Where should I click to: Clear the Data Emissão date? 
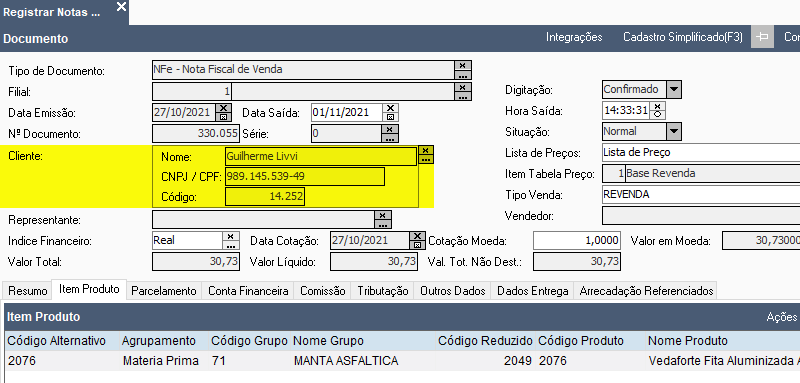[223, 108]
